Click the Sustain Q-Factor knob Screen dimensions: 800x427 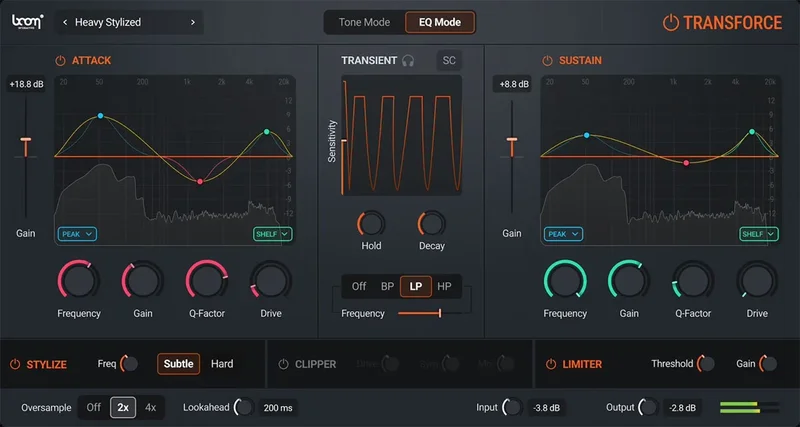(693, 280)
